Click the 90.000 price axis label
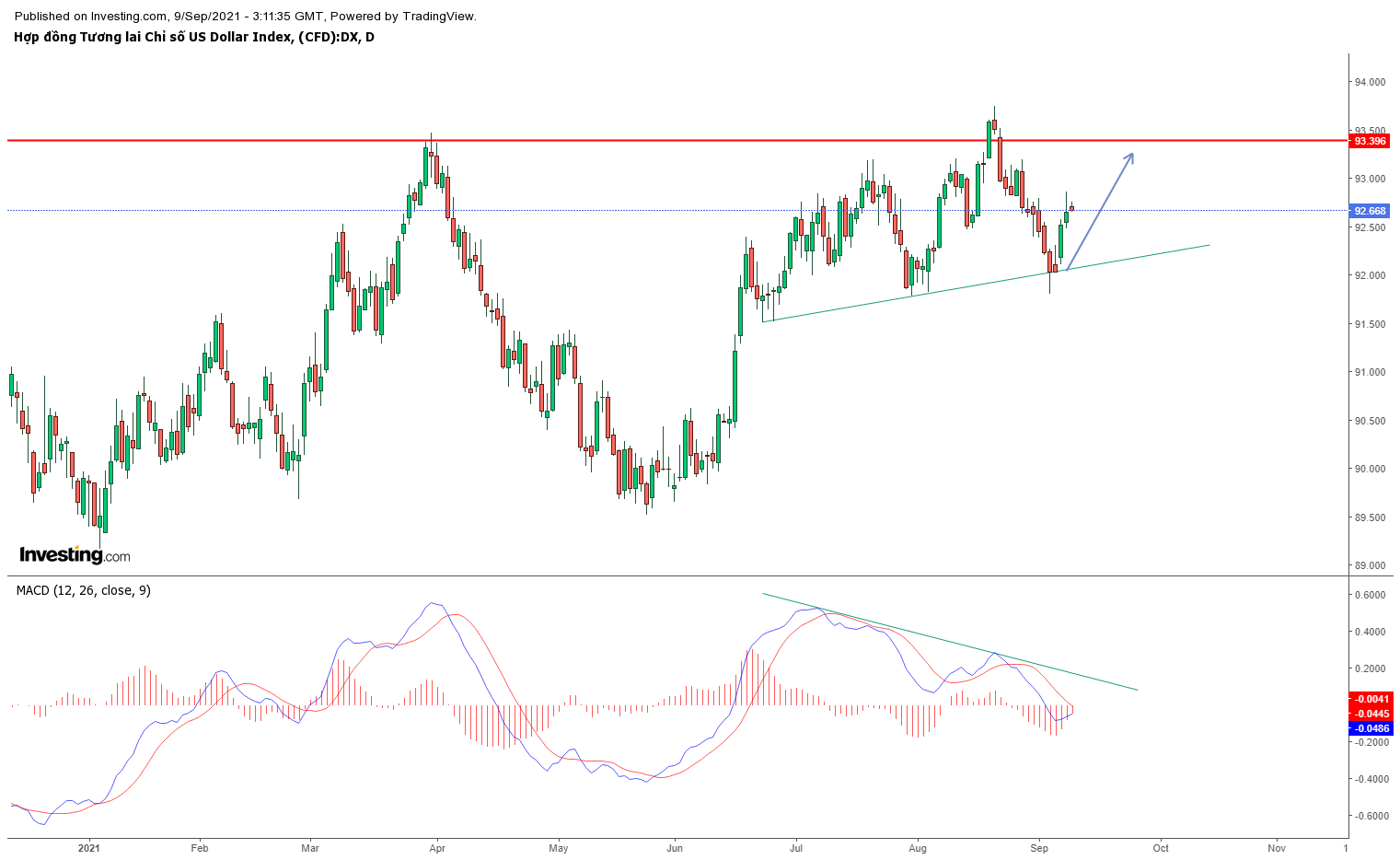This screenshot has width=1400, height=860. pyautogui.click(x=1369, y=469)
